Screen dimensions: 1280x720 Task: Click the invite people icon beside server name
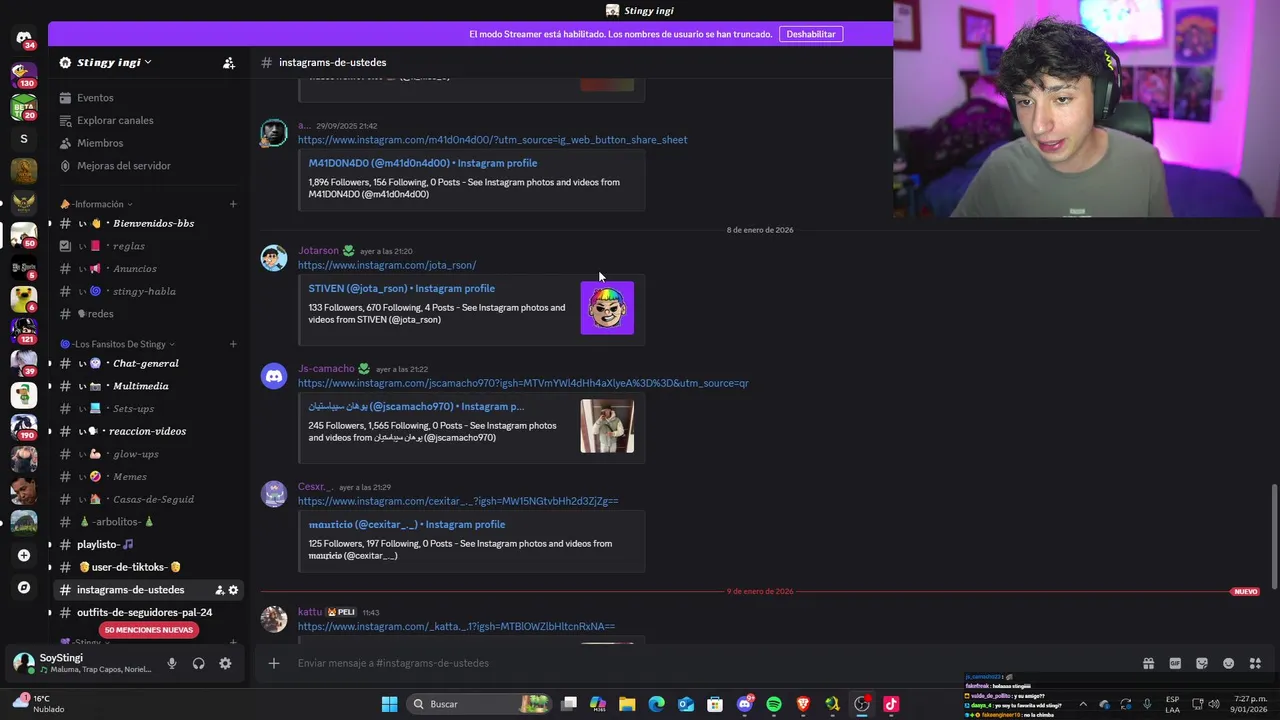click(x=229, y=62)
